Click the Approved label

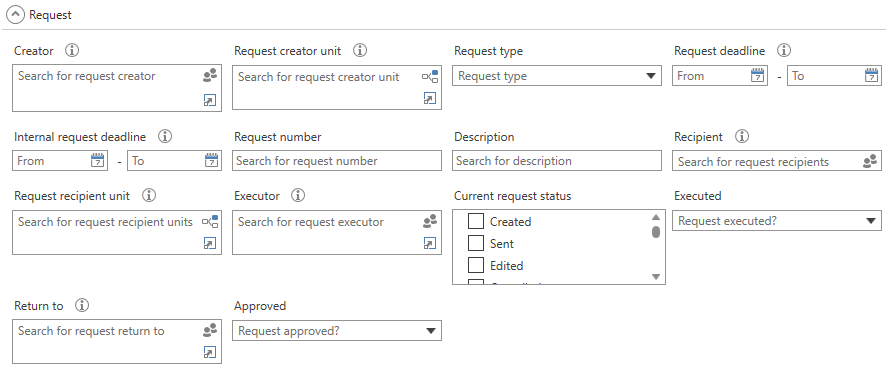point(260,306)
